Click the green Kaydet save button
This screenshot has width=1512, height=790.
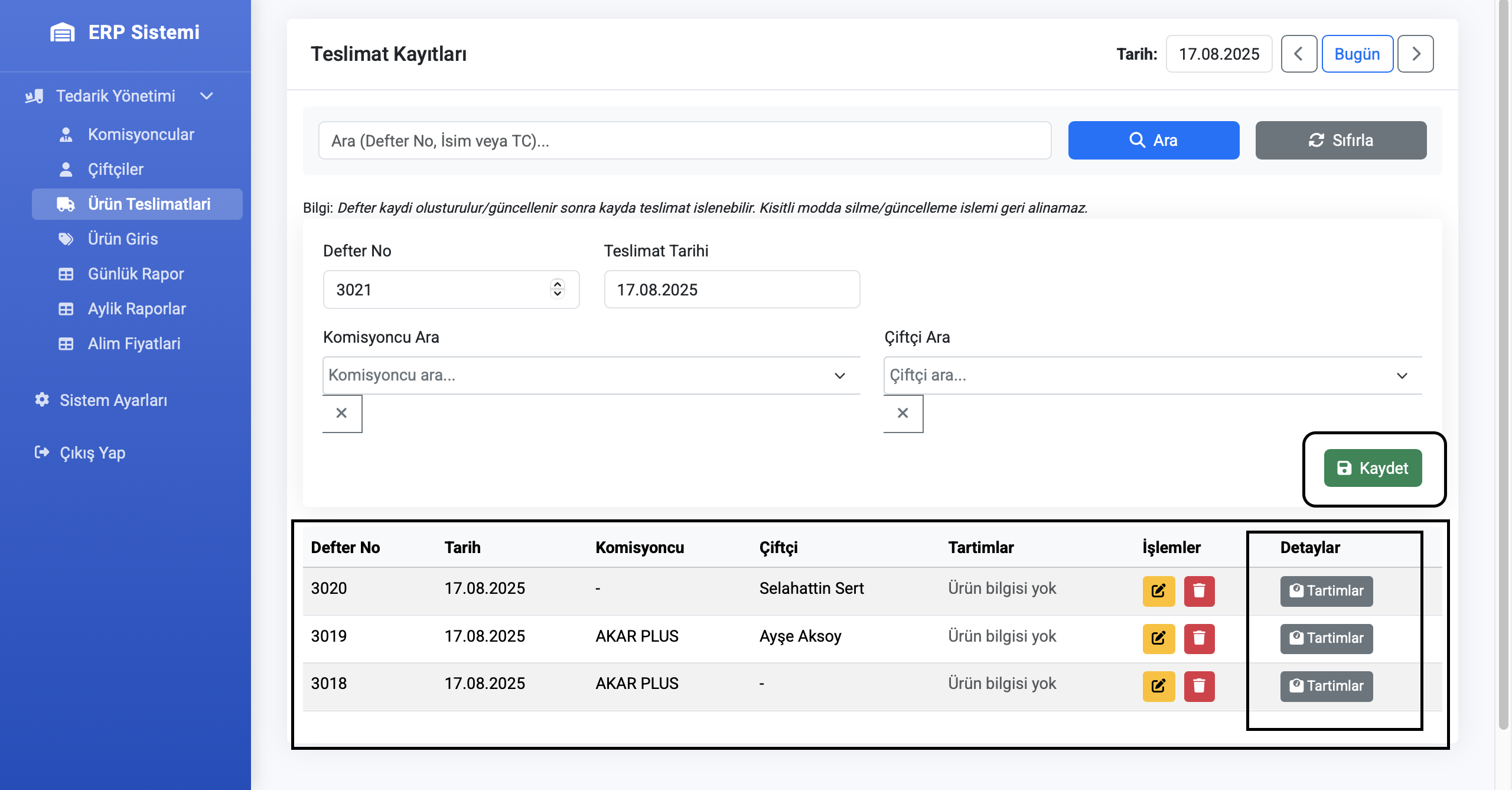[x=1373, y=468]
